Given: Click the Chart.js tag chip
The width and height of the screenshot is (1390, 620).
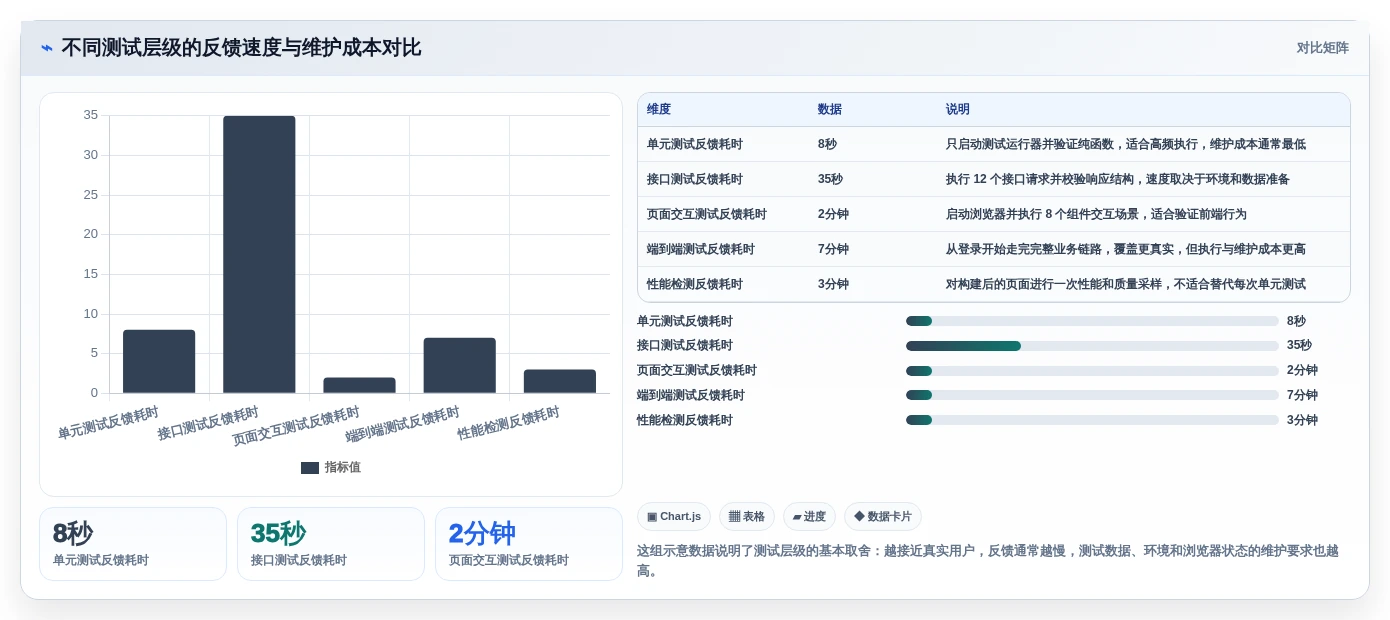Looking at the screenshot, I should click(674, 517).
